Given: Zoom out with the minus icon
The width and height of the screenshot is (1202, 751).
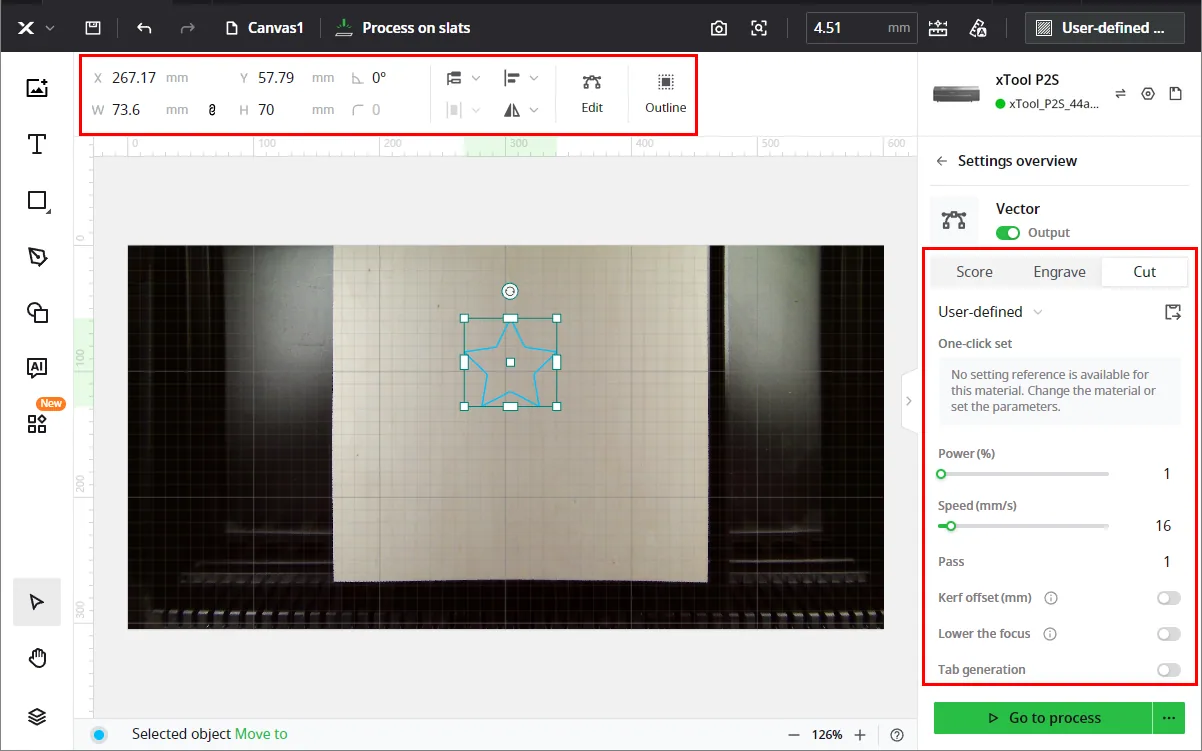Looking at the screenshot, I should [794, 735].
